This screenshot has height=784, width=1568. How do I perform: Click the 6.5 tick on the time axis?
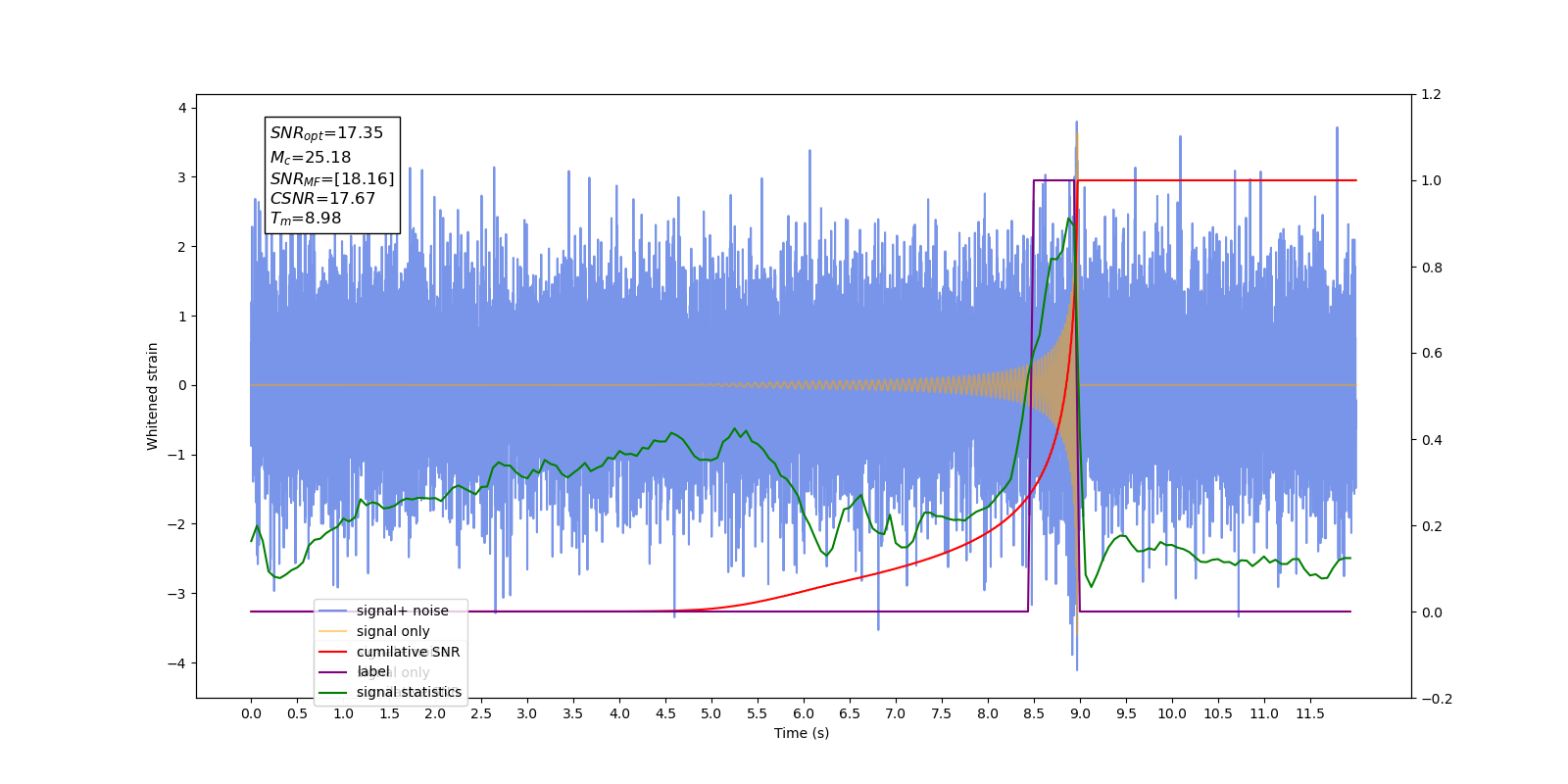coord(850,713)
